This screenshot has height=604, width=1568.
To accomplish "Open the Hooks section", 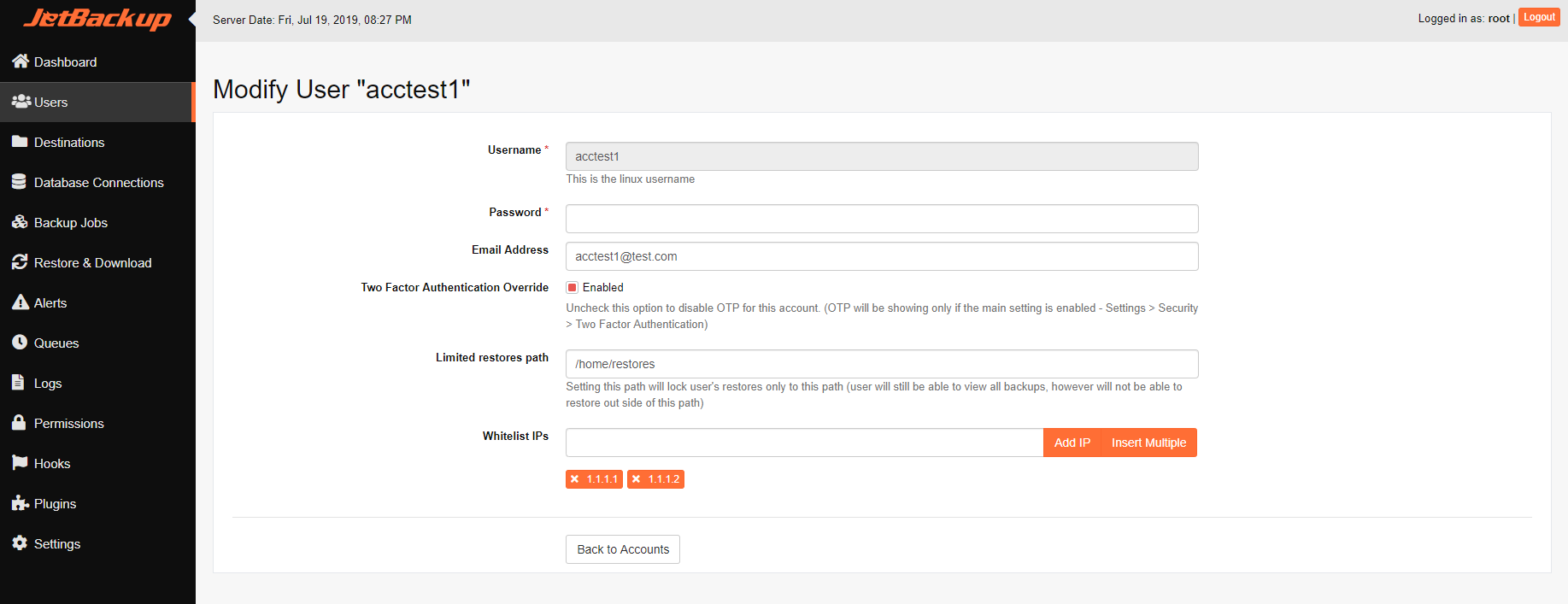I will (x=97, y=463).
